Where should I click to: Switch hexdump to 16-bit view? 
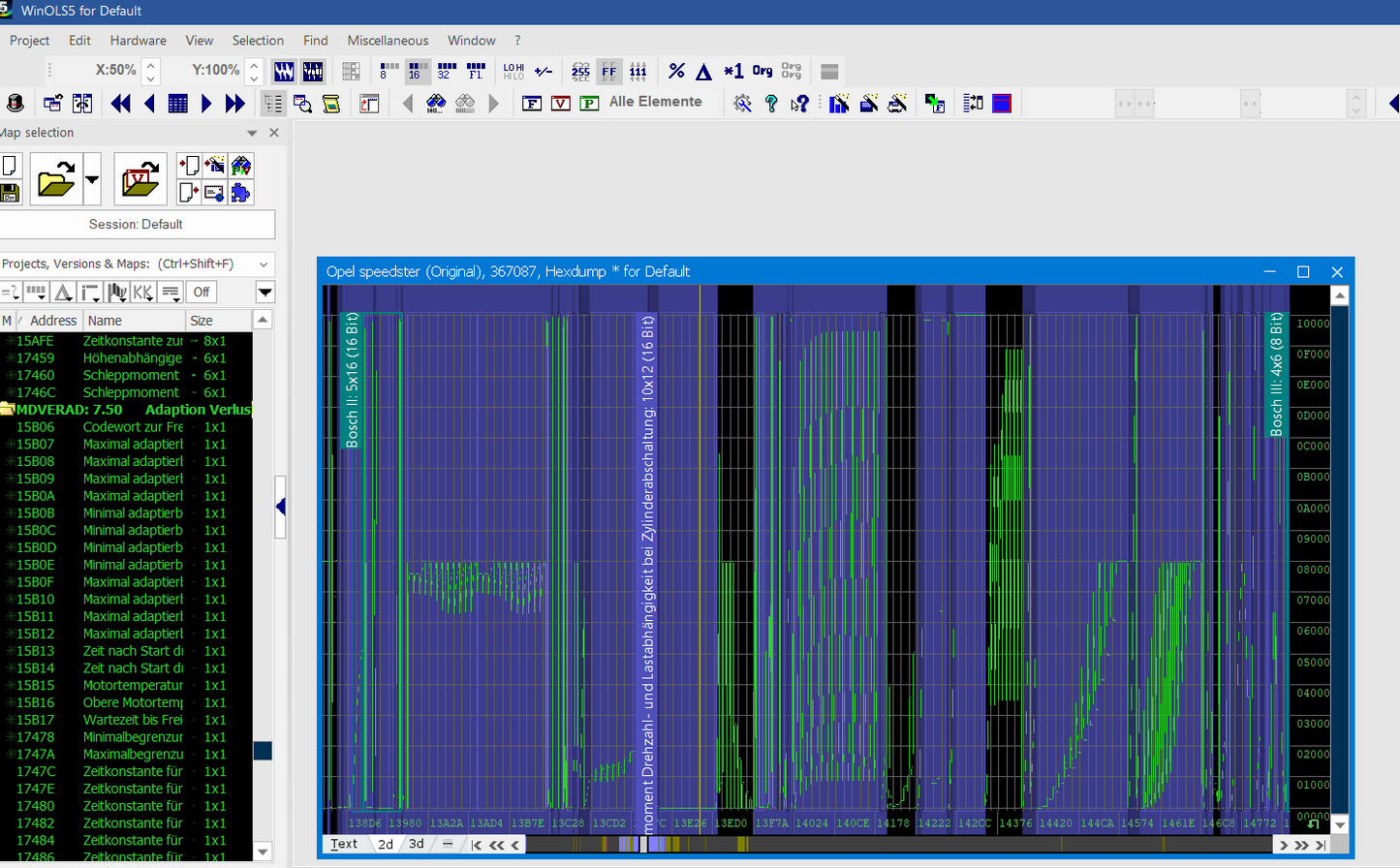pos(418,72)
